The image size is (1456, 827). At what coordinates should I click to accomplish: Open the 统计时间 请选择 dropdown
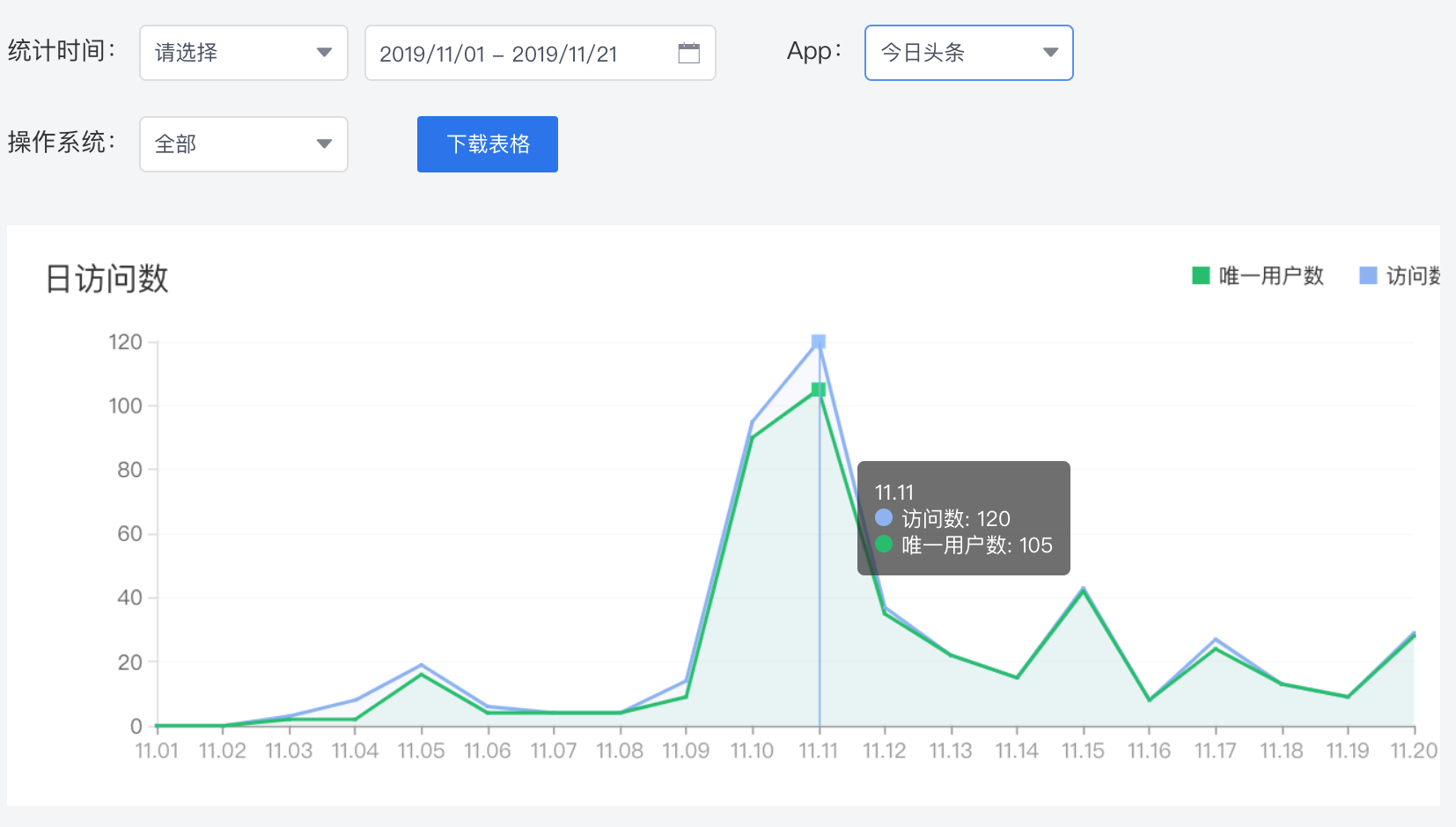(244, 53)
